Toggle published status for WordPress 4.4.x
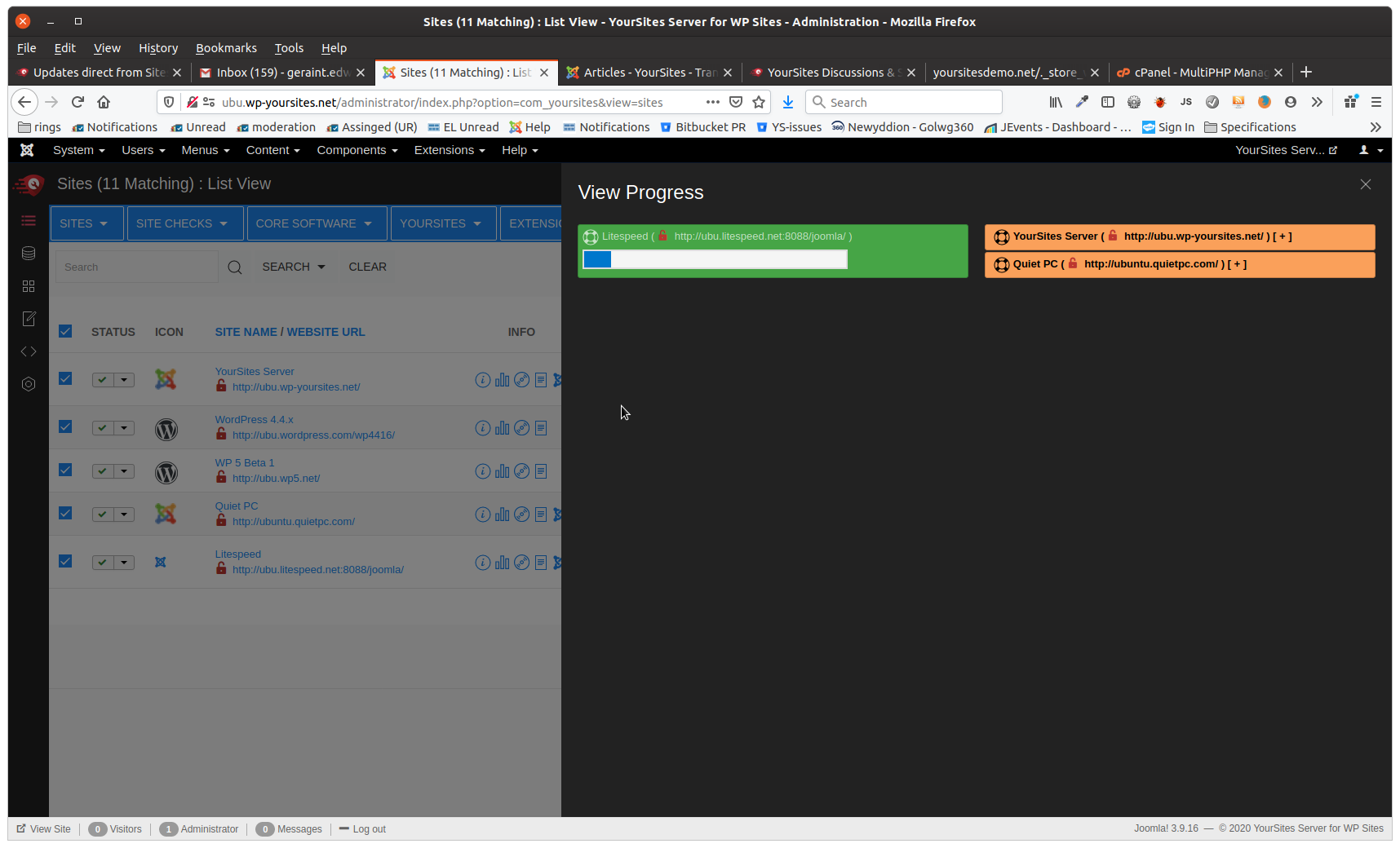Screen dimensions: 1400x848 pyautogui.click(x=103, y=428)
